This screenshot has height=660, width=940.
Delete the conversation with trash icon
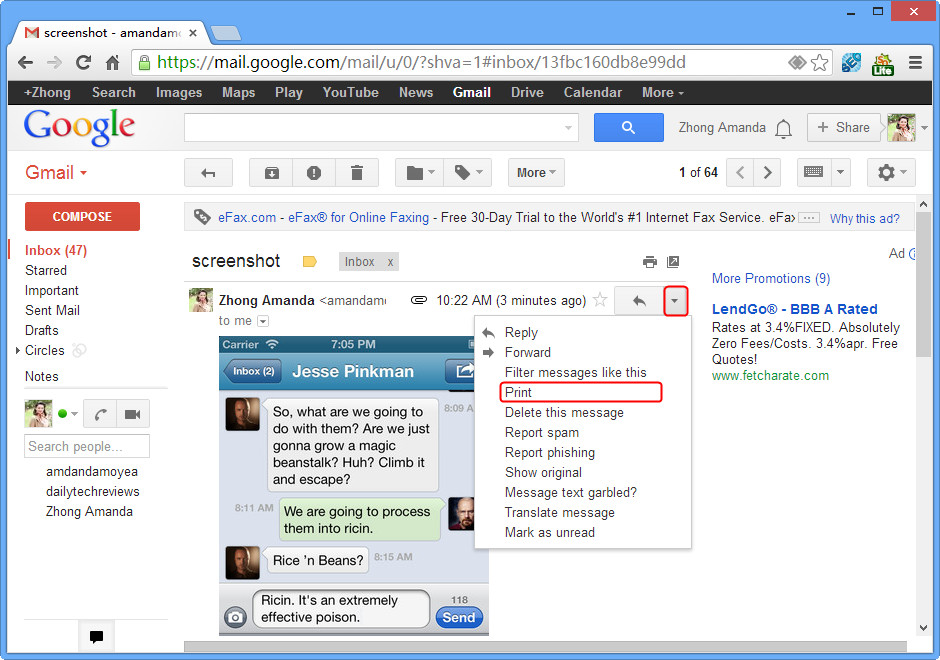(357, 173)
